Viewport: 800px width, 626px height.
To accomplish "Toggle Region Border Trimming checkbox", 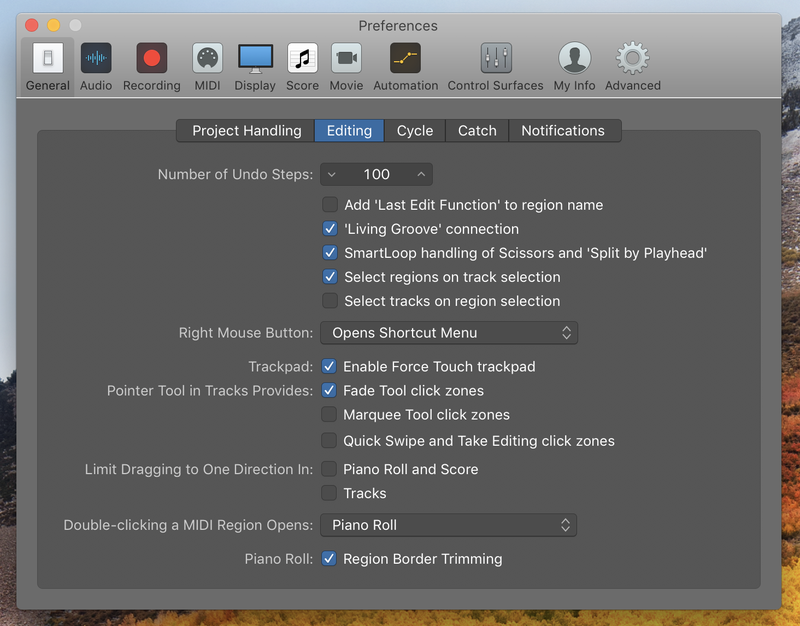I will (x=329, y=559).
